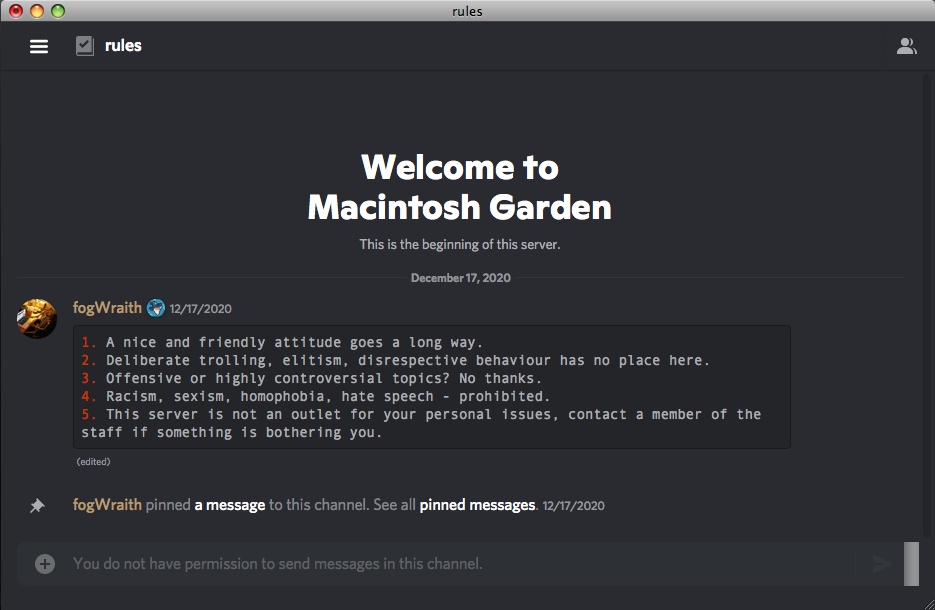Click the 12/17/2020 timestamp next to fogWraith
935x610 pixels.
[x=200, y=309]
